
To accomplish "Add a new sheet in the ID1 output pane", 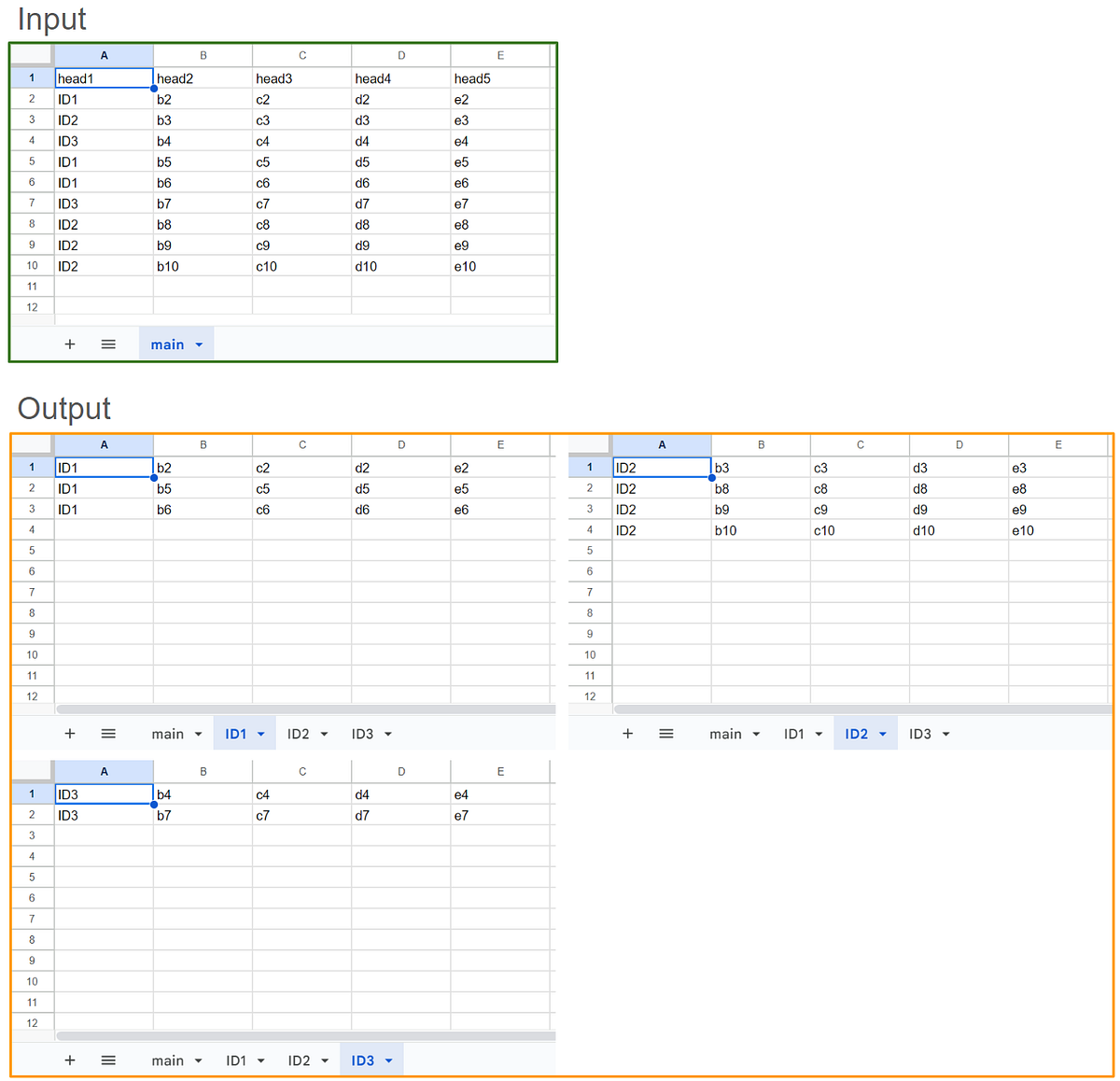I will point(70,733).
